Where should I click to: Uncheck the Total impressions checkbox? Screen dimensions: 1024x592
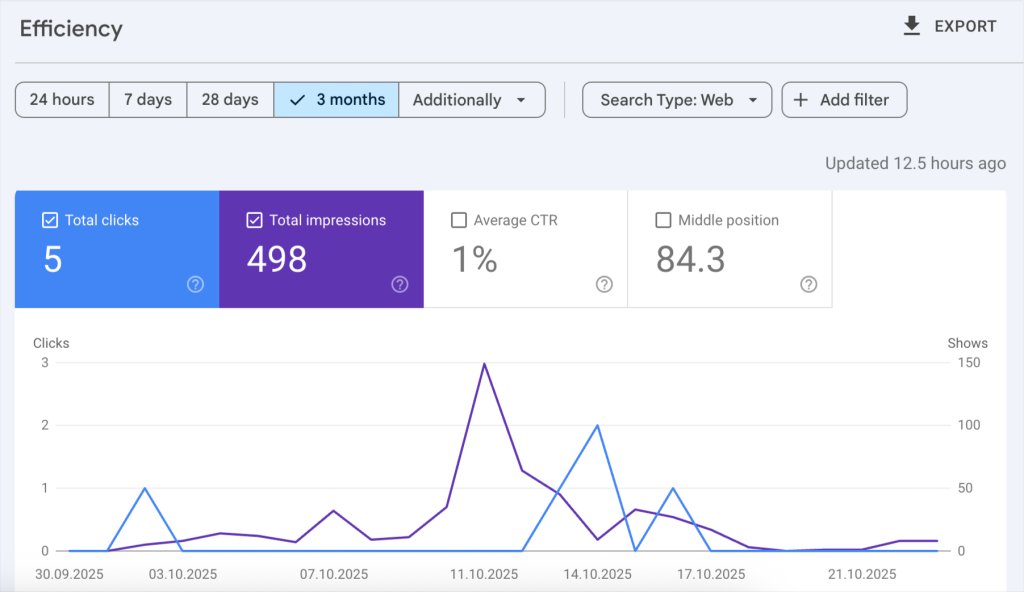click(254, 220)
